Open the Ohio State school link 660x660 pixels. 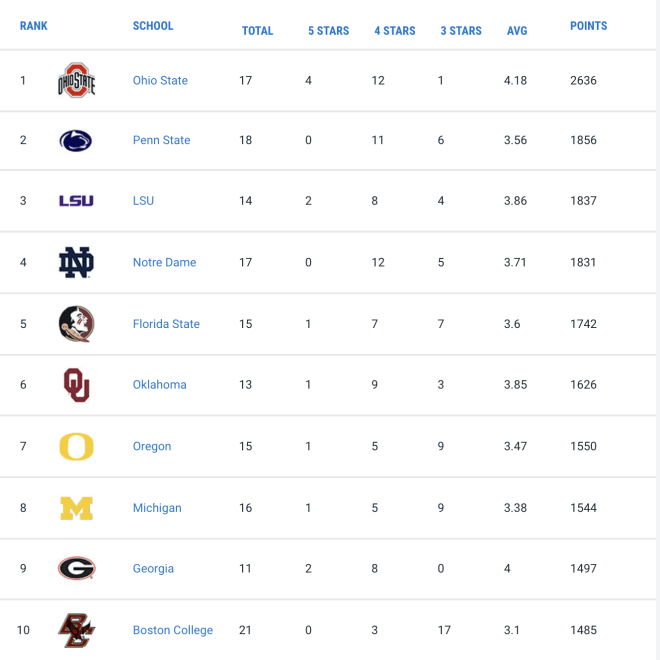point(160,80)
